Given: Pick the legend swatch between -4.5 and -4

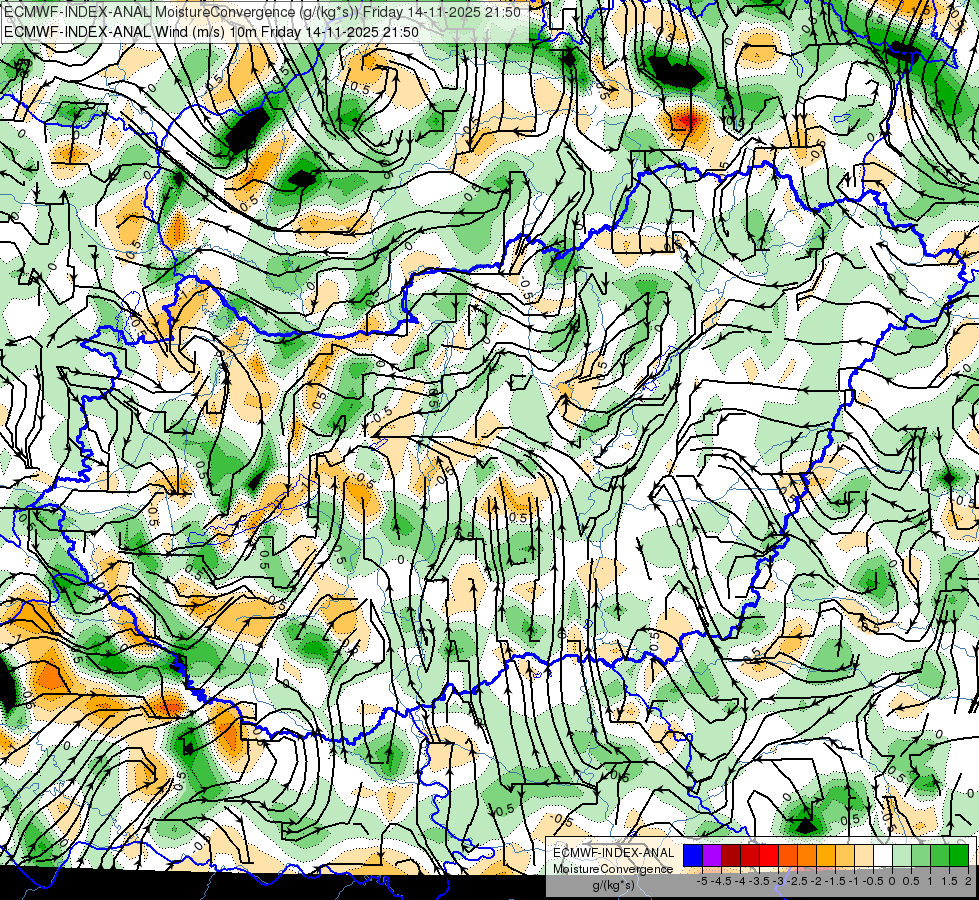Looking at the screenshot, I should tap(731, 856).
